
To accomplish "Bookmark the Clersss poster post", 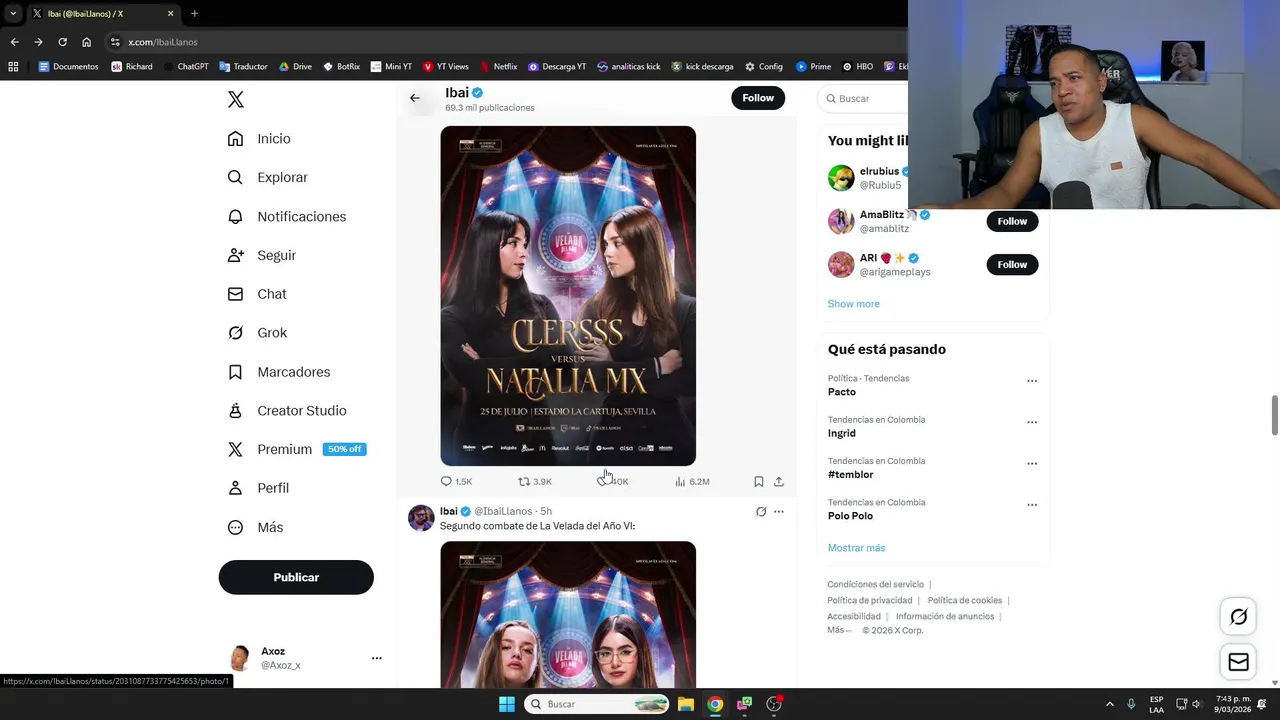I will (x=759, y=482).
